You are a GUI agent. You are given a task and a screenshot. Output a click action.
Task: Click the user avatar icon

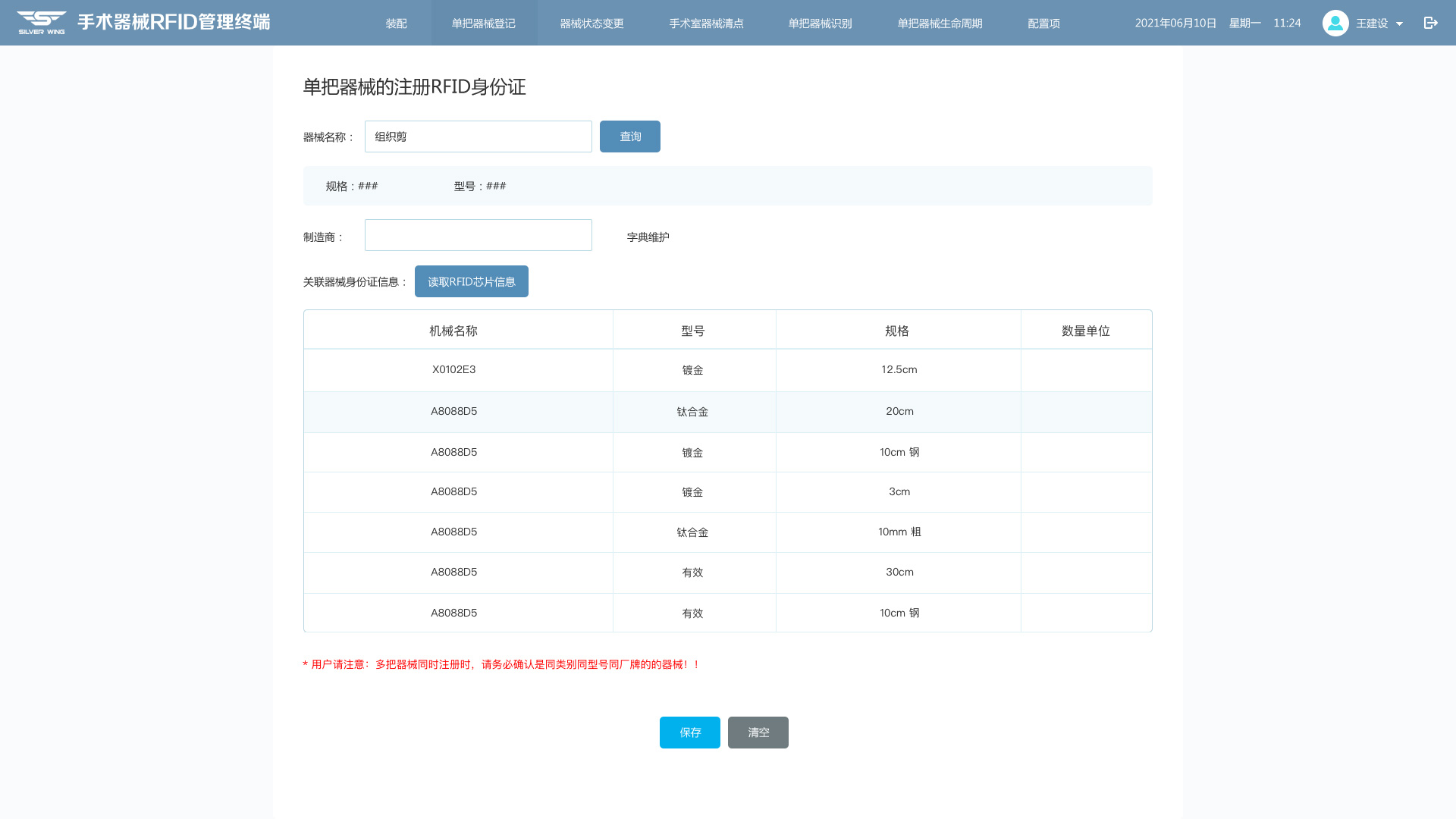[1335, 23]
